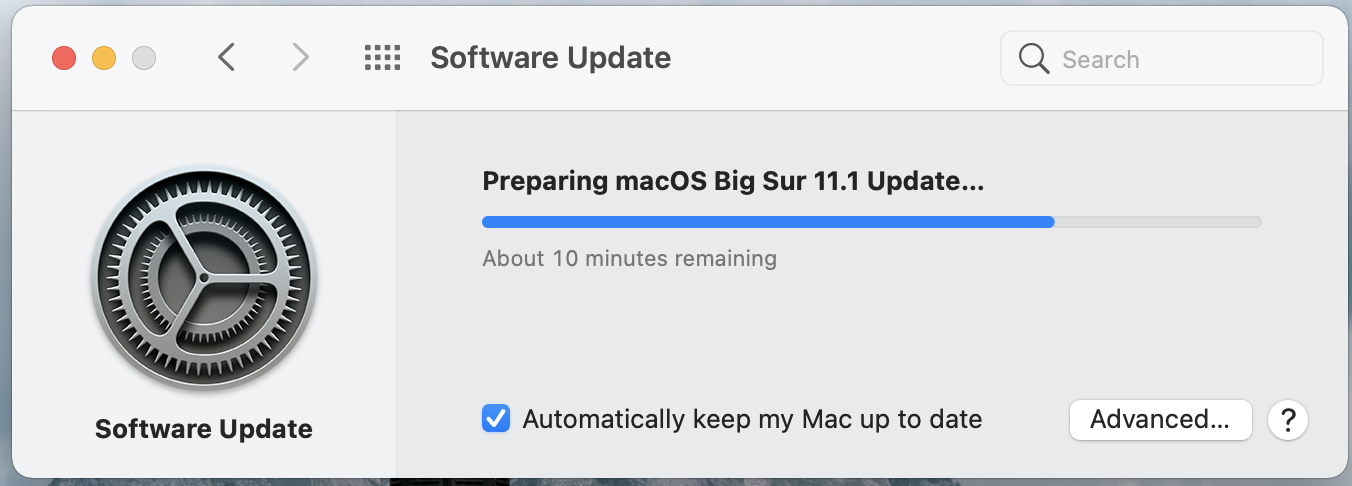Click the magnifying glass search icon
This screenshot has height=486, width=1352.
(x=1033, y=59)
